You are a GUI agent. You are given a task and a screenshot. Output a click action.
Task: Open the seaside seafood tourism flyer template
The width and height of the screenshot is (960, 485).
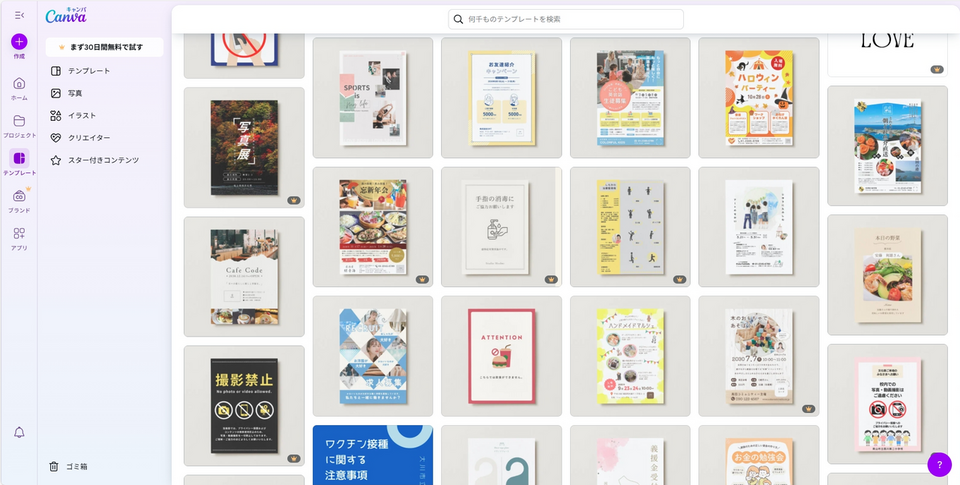pos(887,146)
